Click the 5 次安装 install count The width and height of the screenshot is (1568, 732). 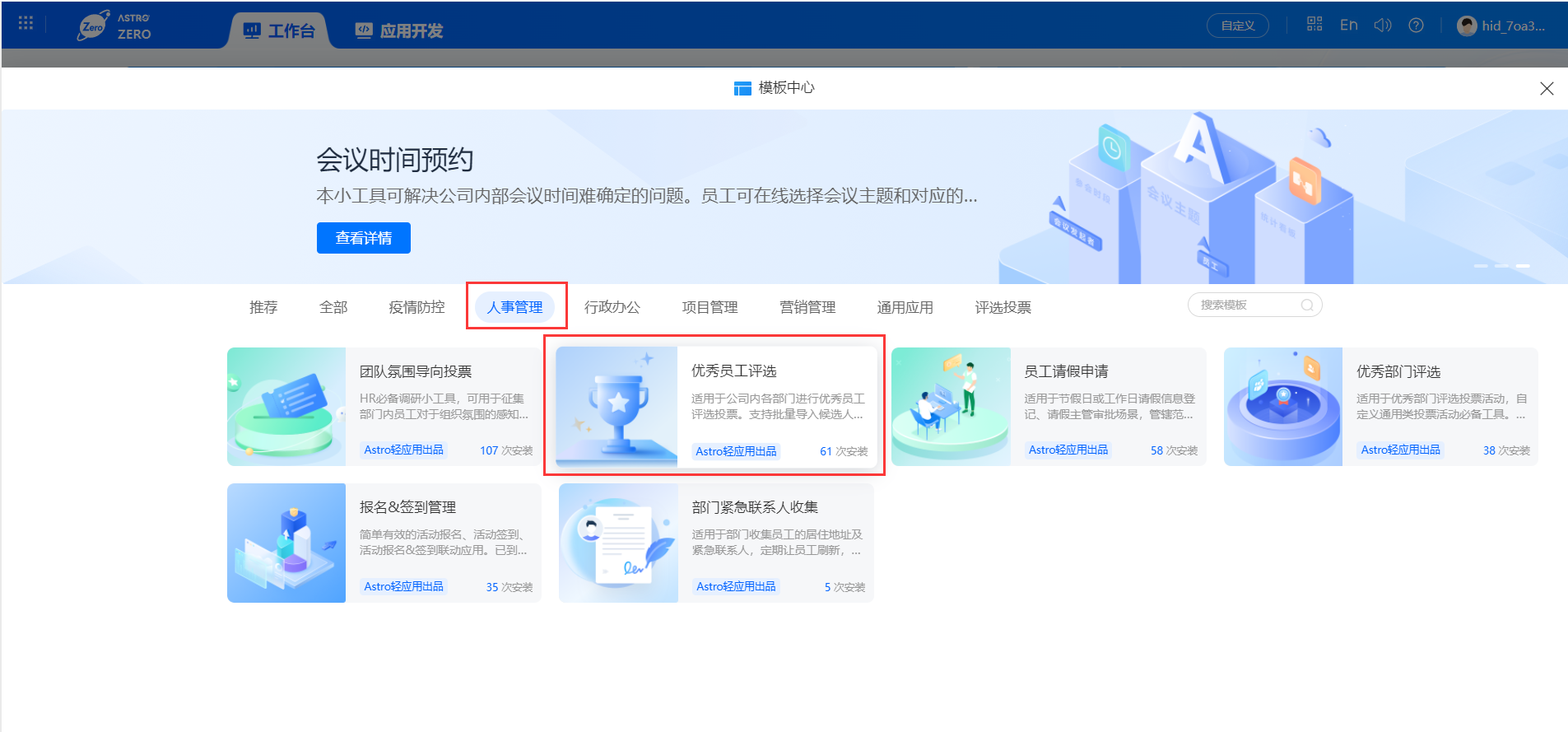pos(844,587)
